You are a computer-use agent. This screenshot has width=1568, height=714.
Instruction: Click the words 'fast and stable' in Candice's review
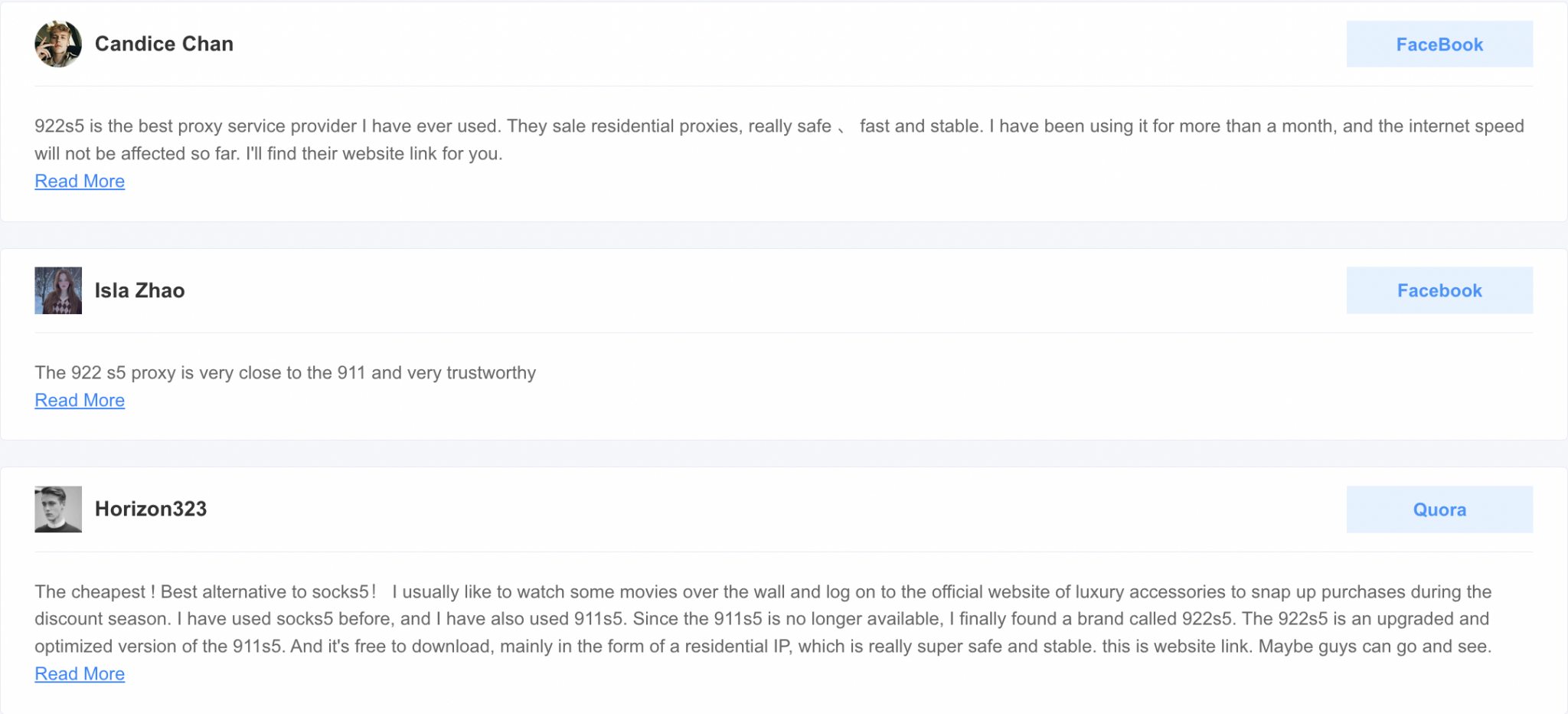pyautogui.click(x=921, y=126)
